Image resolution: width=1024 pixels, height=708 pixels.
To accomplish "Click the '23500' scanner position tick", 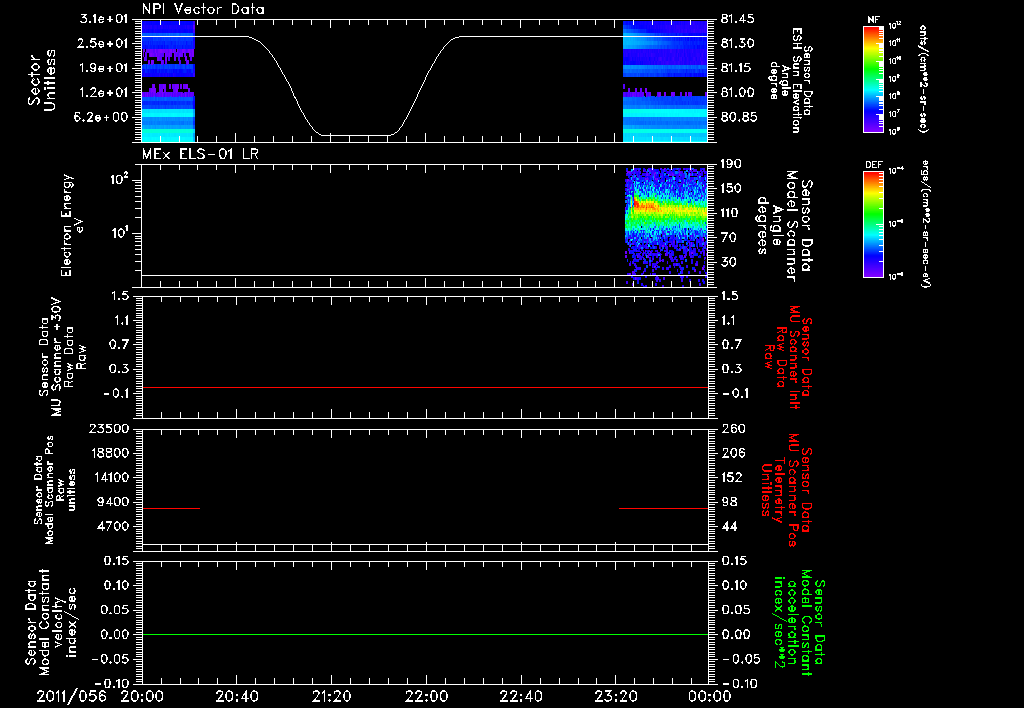I will click(108, 428).
